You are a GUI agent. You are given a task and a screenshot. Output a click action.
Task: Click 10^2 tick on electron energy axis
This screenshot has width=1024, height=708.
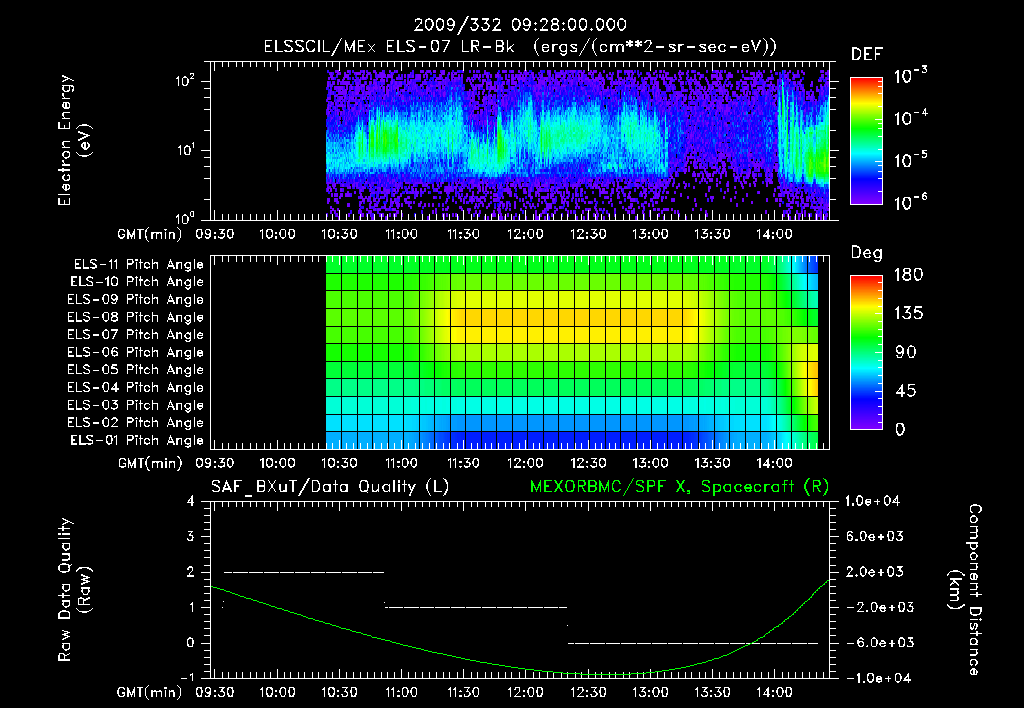tap(185, 82)
